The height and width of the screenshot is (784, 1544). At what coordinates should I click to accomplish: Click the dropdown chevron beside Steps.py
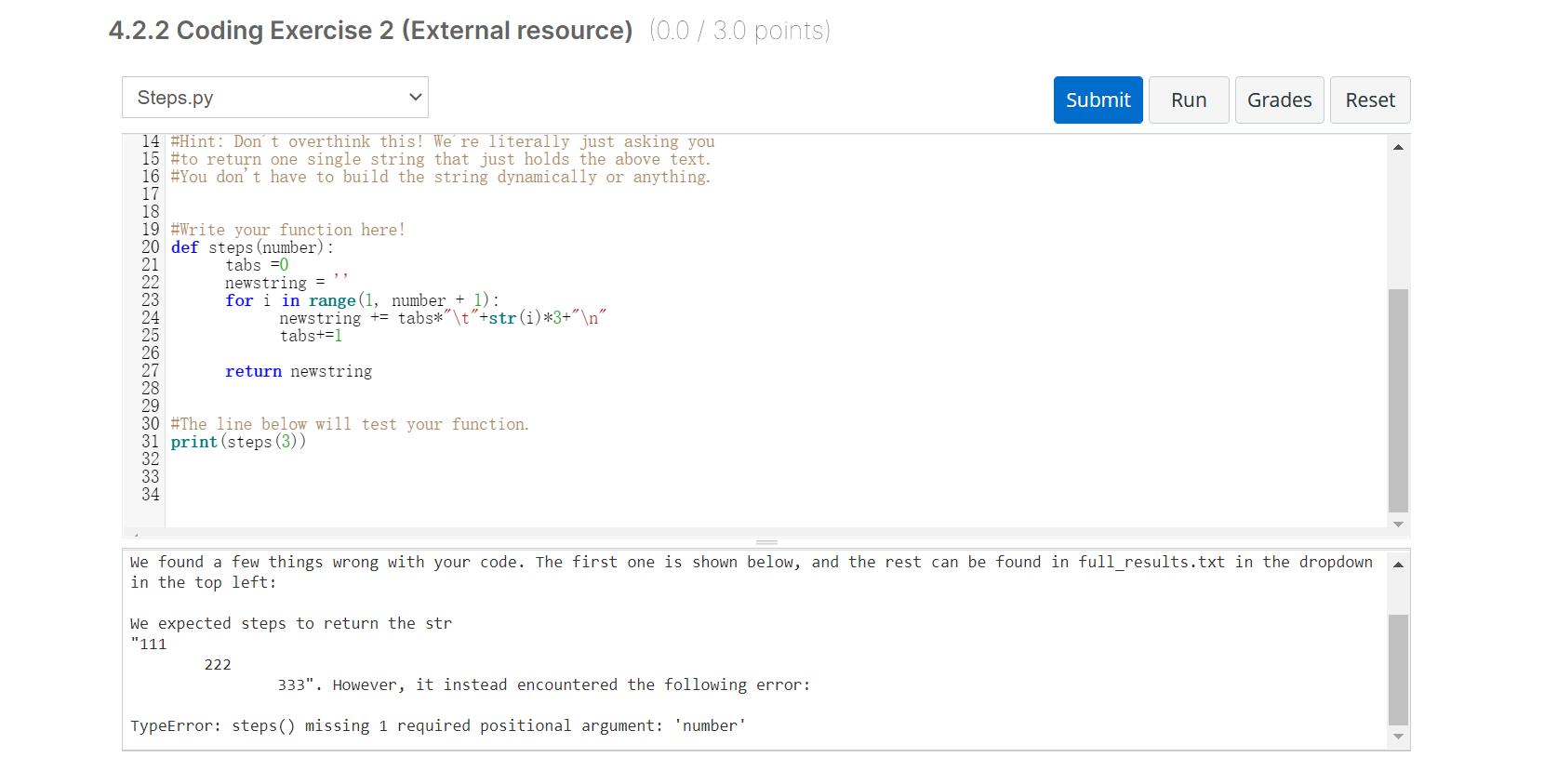coord(415,97)
